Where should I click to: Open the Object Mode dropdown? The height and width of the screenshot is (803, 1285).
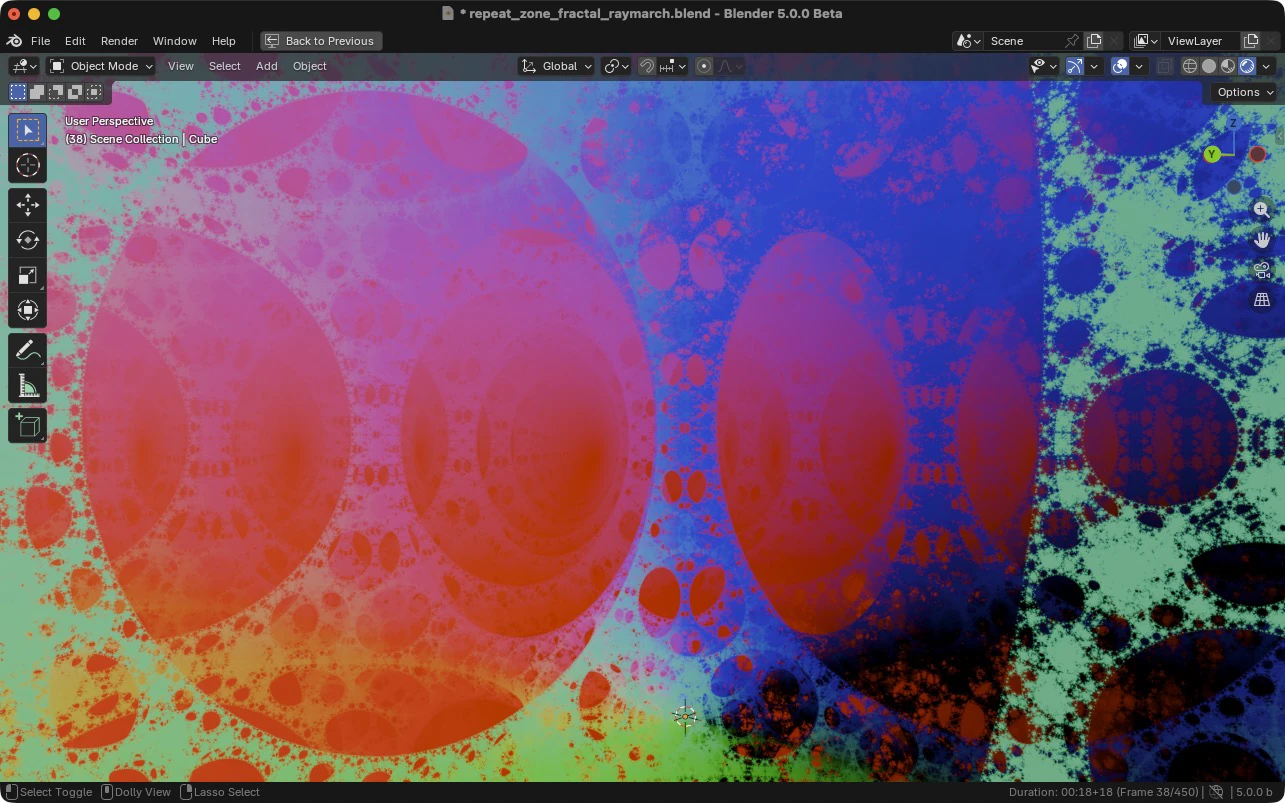click(x=101, y=66)
